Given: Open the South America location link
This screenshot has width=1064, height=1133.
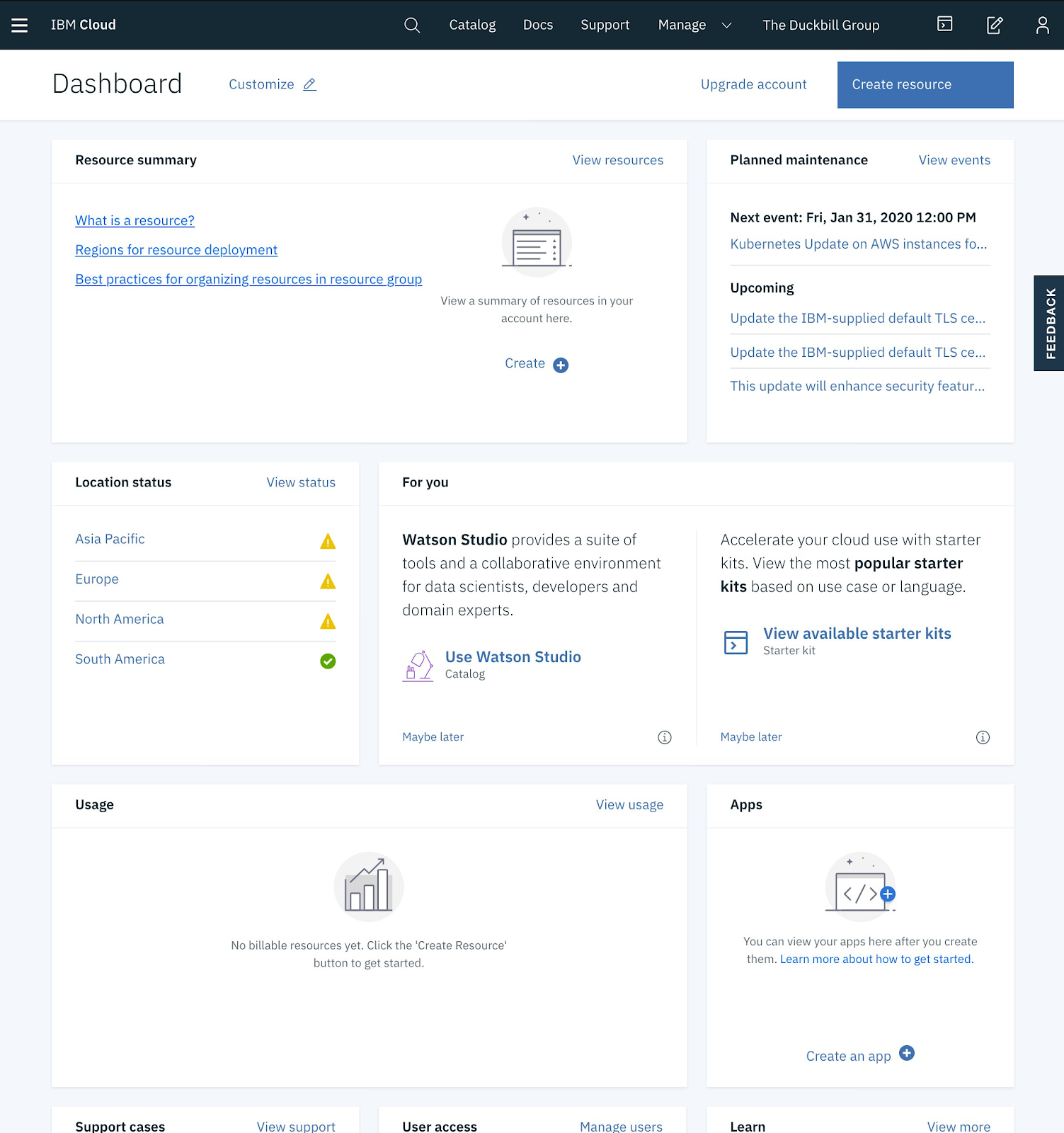Looking at the screenshot, I should (x=120, y=659).
